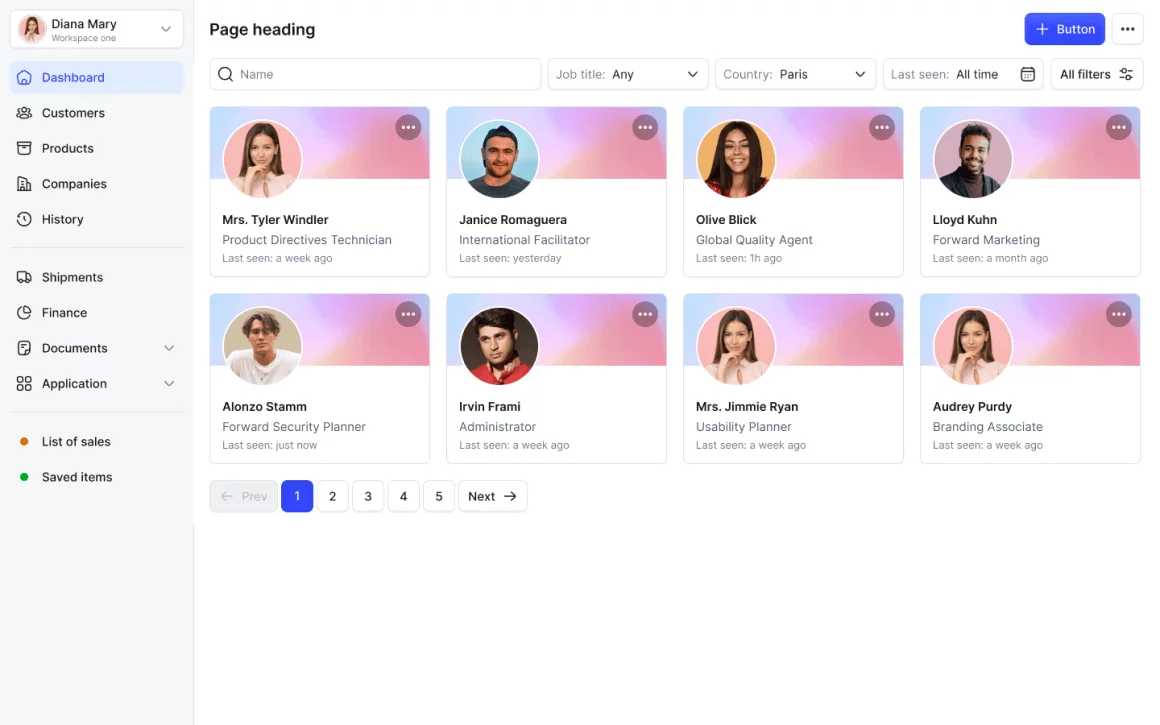Screen dimensions: 1160x725
Task: Click the more options icon on Irvin Frami's card
Action: point(645,314)
